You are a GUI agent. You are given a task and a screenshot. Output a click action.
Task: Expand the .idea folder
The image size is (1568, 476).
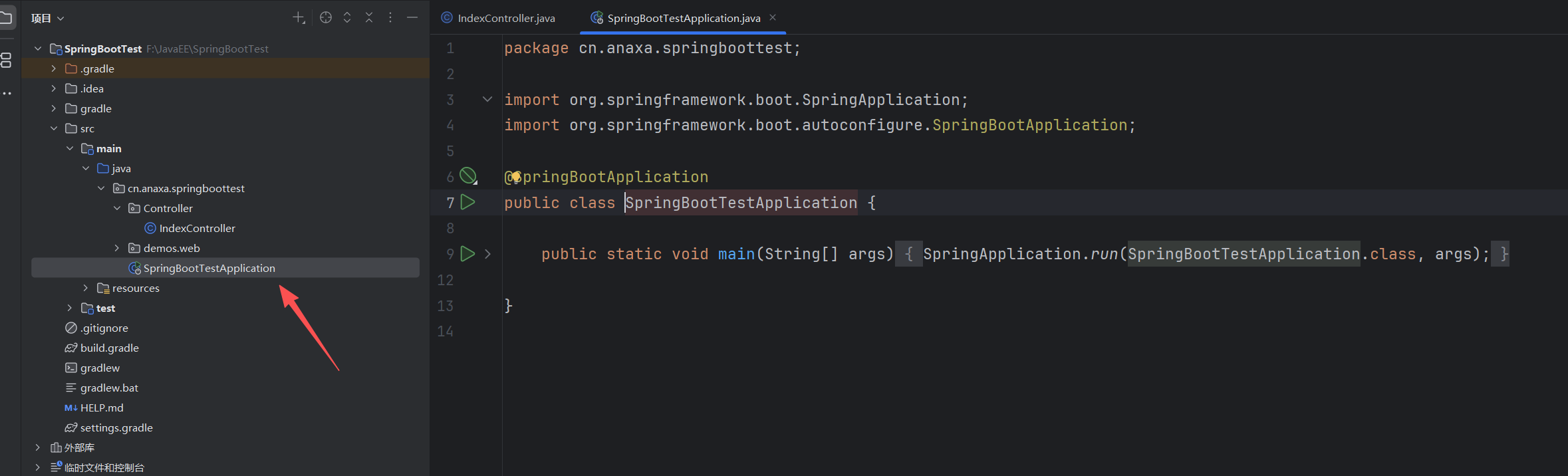pyautogui.click(x=54, y=88)
